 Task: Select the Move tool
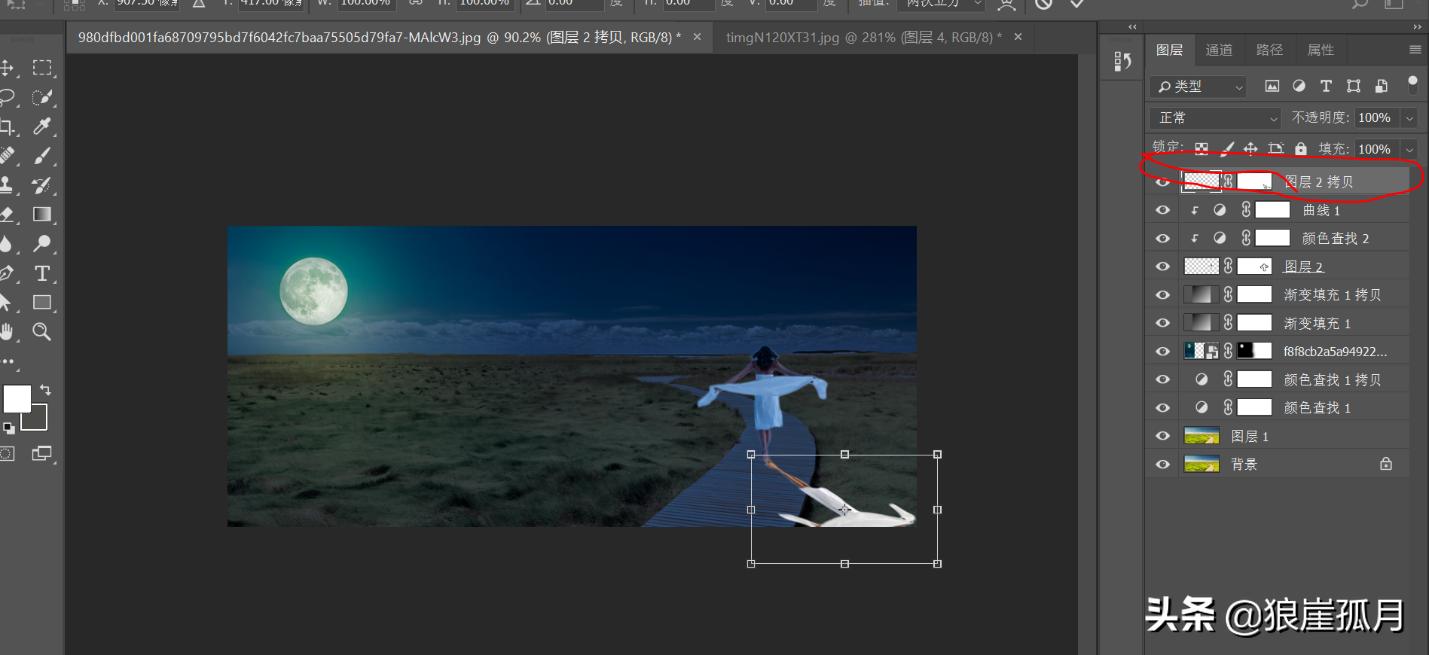click(x=13, y=67)
